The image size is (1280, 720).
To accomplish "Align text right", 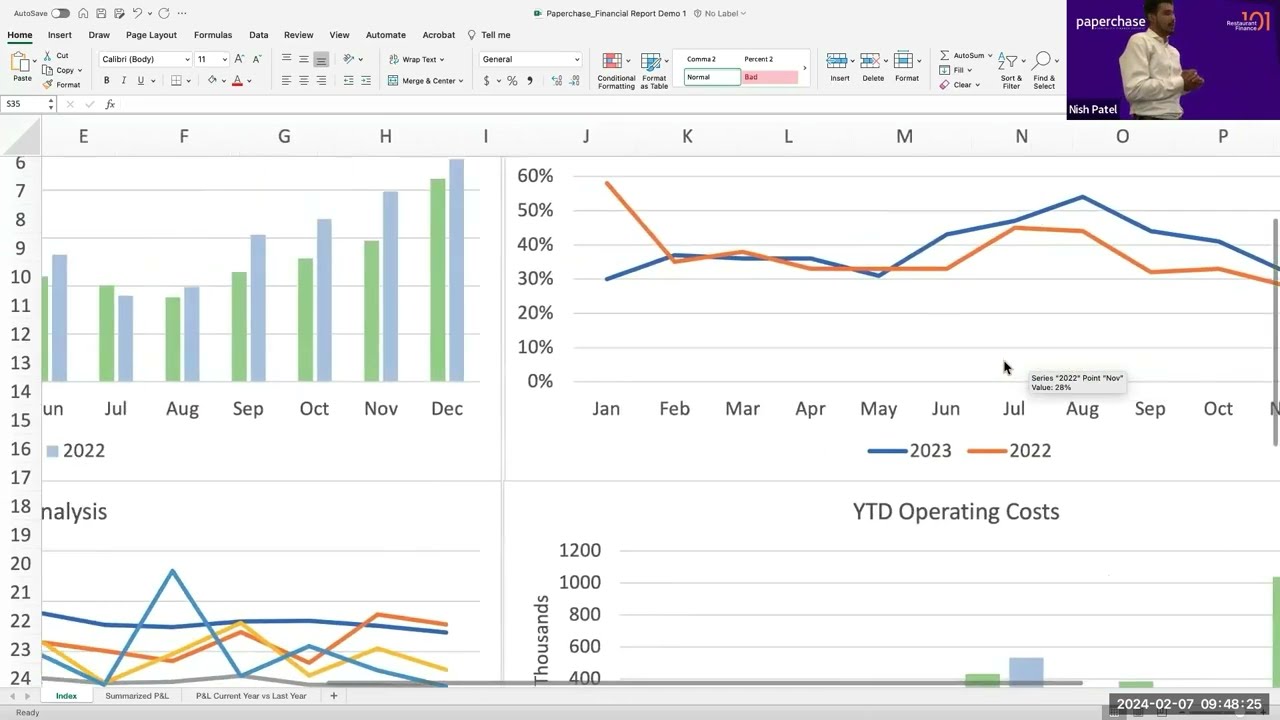I will [x=321, y=81].
